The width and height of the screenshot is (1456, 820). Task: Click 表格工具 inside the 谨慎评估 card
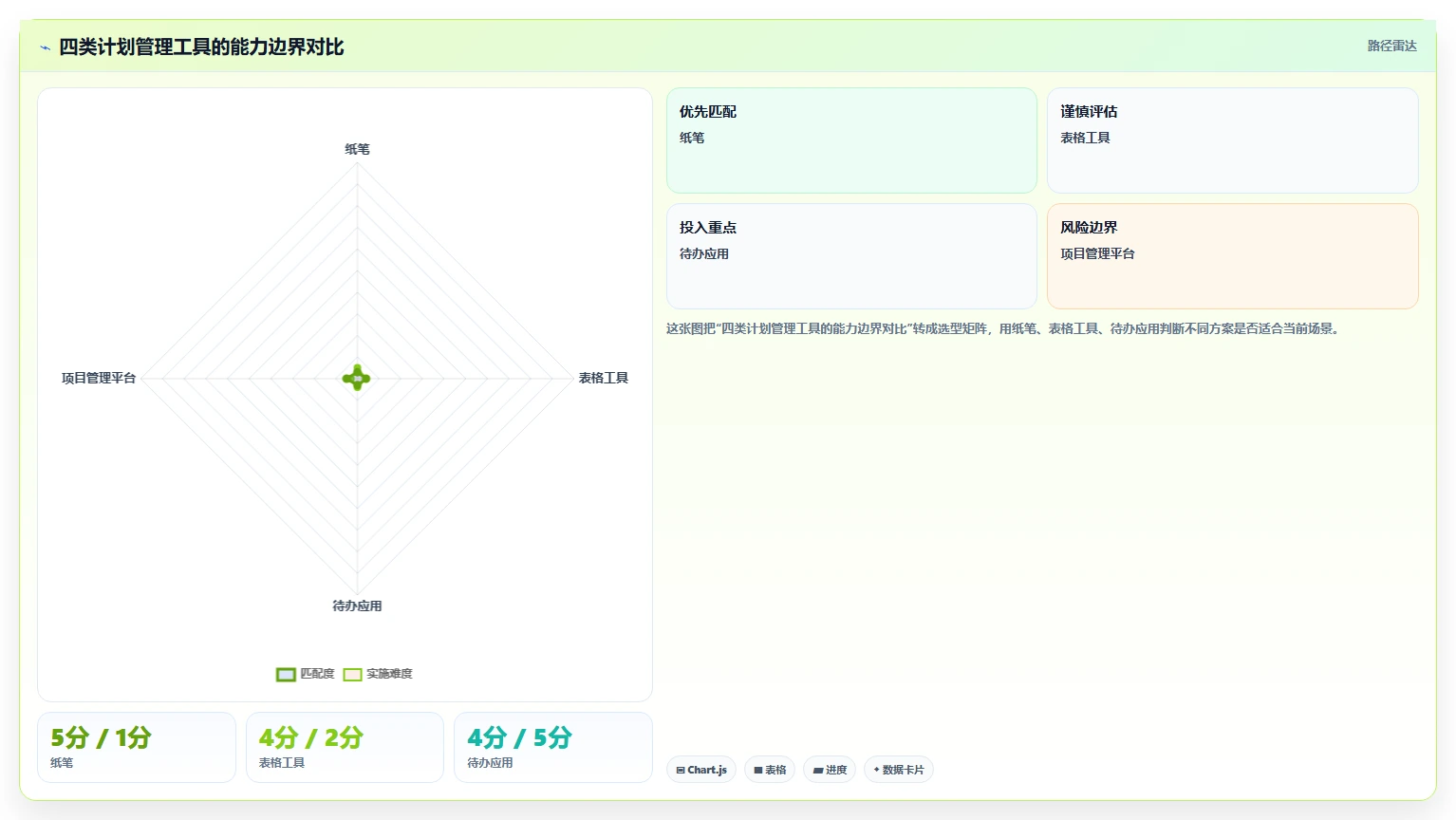point(1085,138)
